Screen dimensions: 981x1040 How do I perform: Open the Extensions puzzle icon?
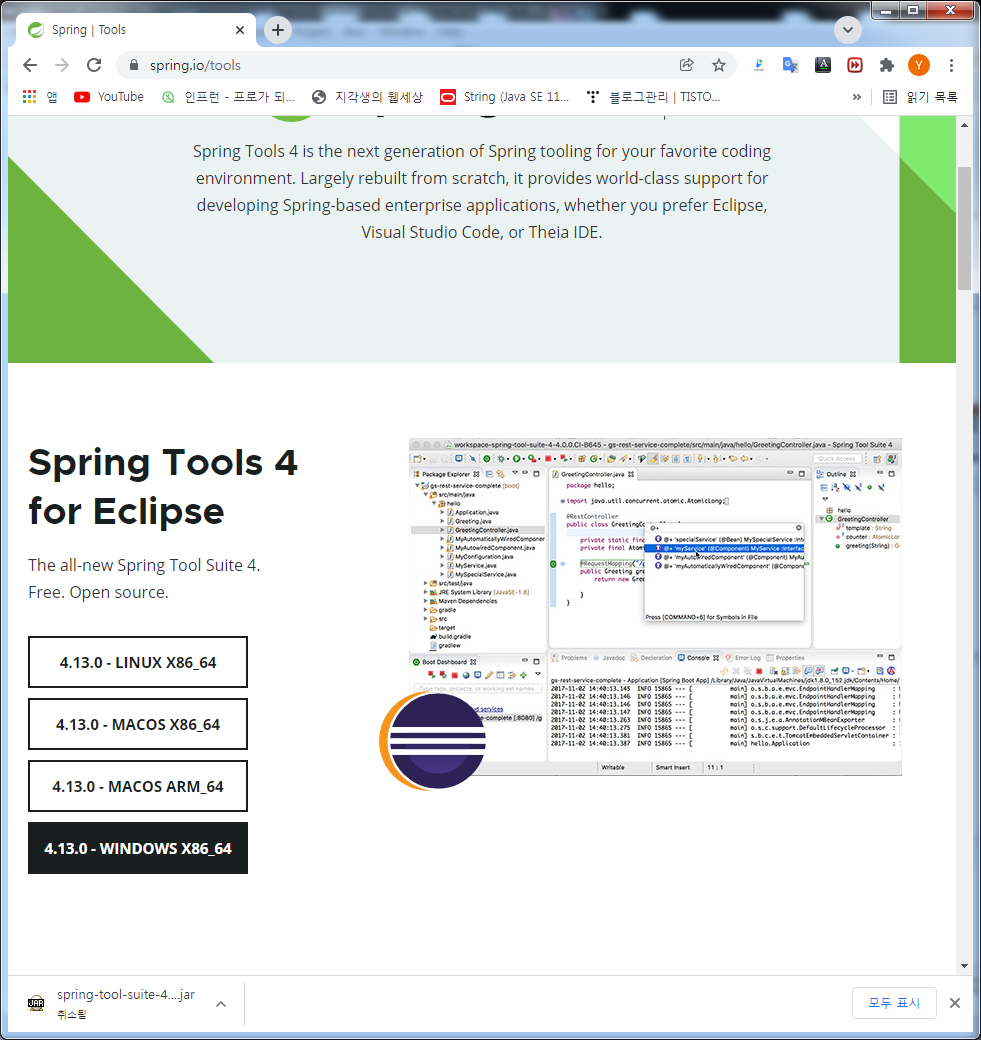(x=887, y=65)
